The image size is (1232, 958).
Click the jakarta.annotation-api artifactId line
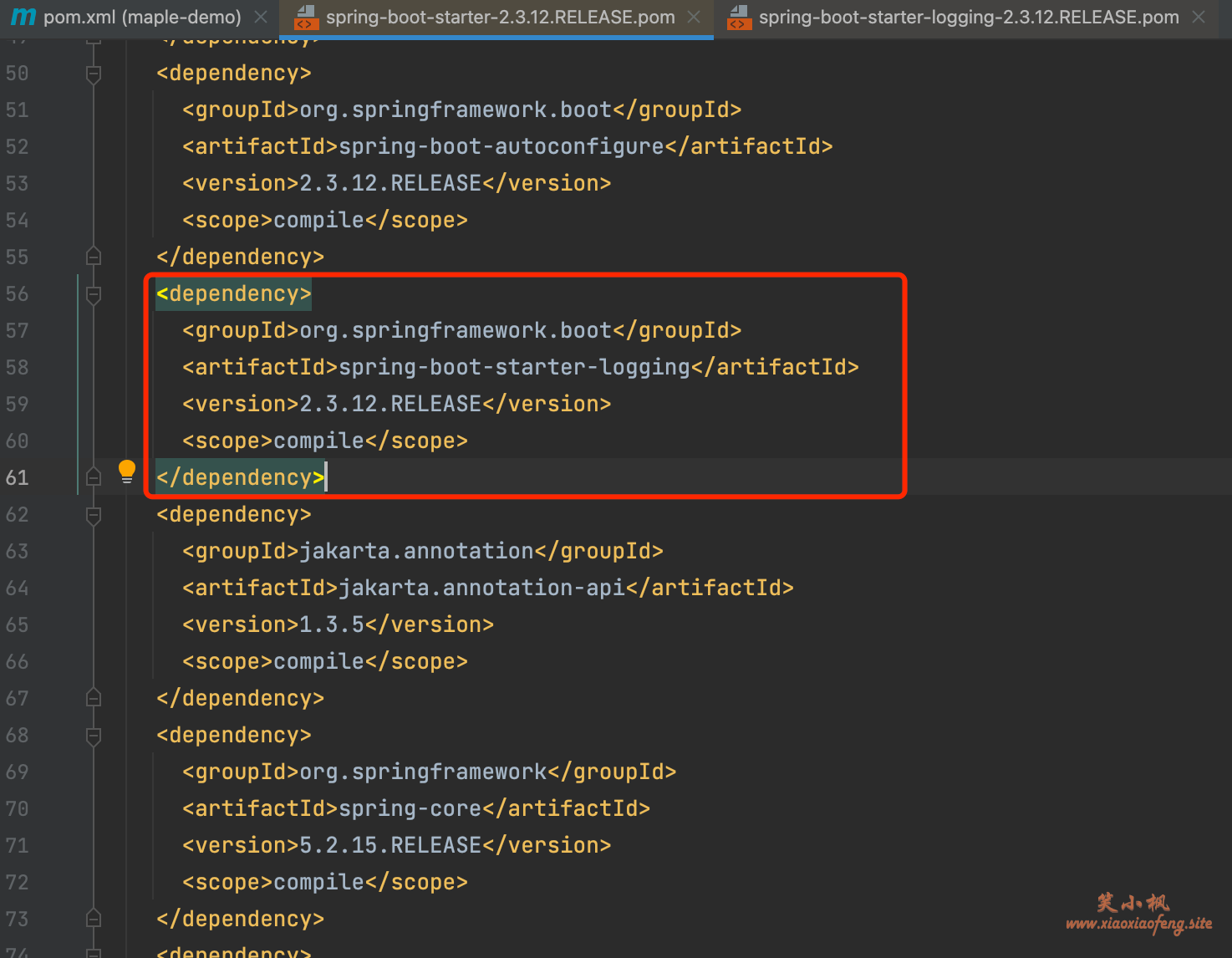pyautogui.click(x=488, y=588)
